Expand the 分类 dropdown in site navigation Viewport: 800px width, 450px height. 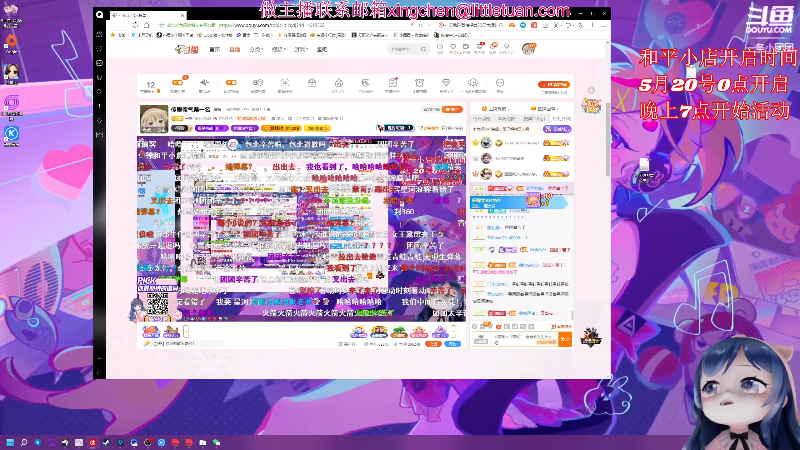(256, 49)
